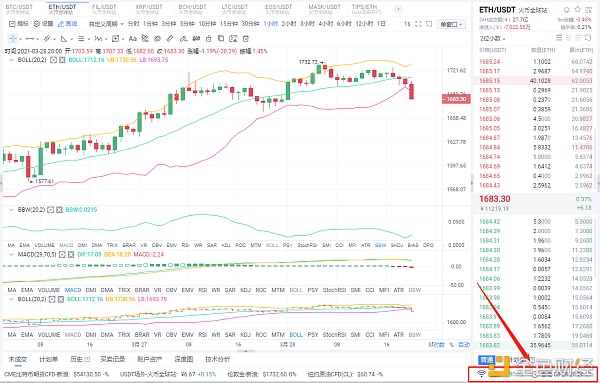Image resolution: width=600 pixels, height=383 pixels.
Task: Switch chart to 5分钟 interval
Action: pyautogui.click(x=188, y=24)
